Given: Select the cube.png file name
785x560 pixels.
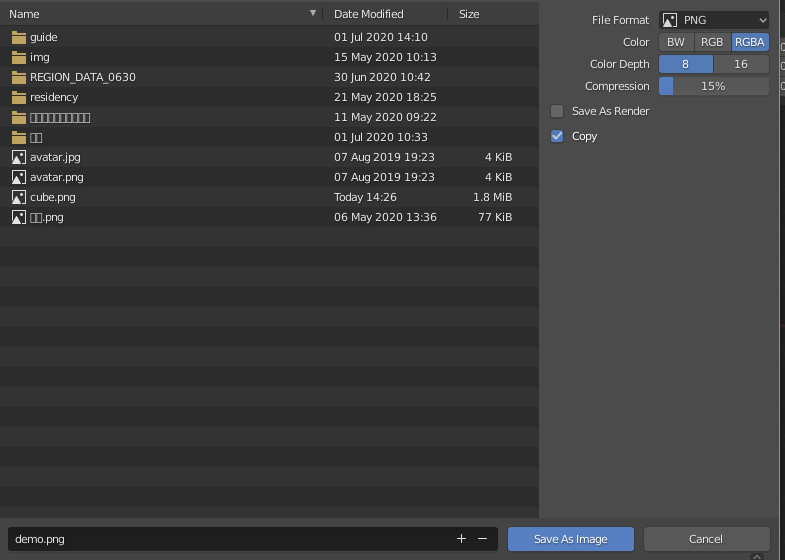Looking at the screenshot, I should click(53, 197).
